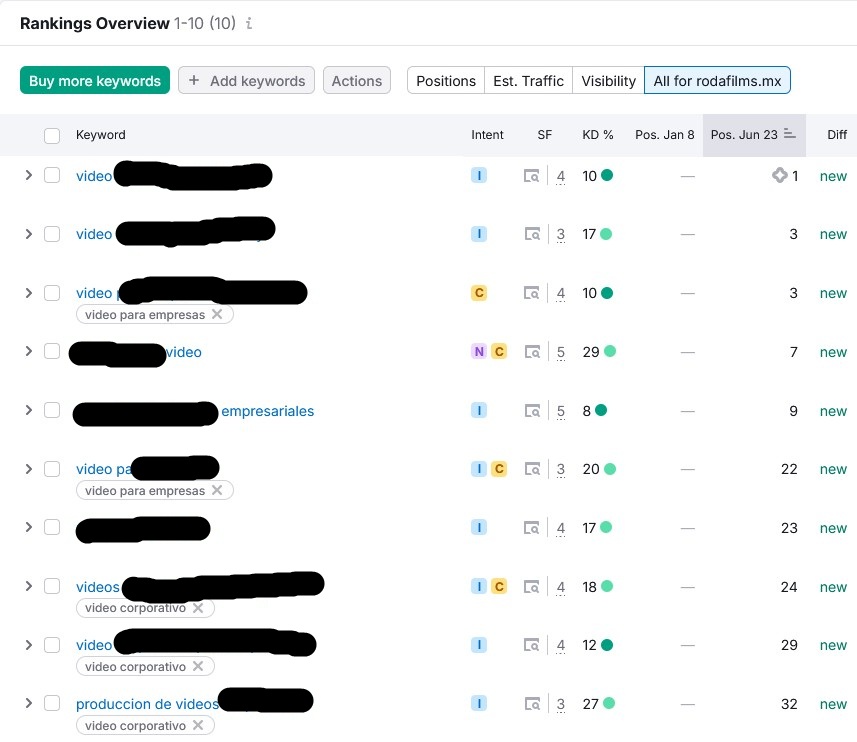Click the Buy more keywords button
The image size is (857, 742).
click(95, 81)
